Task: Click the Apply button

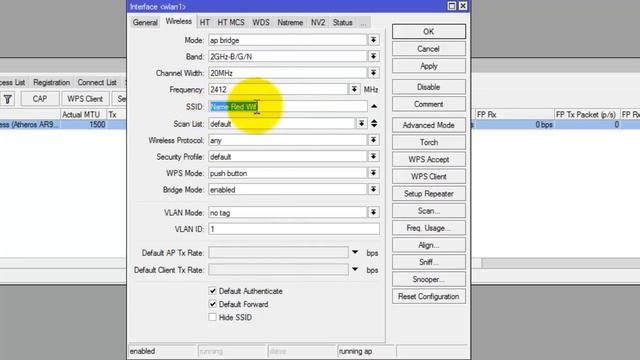Action: coord(429,66)
